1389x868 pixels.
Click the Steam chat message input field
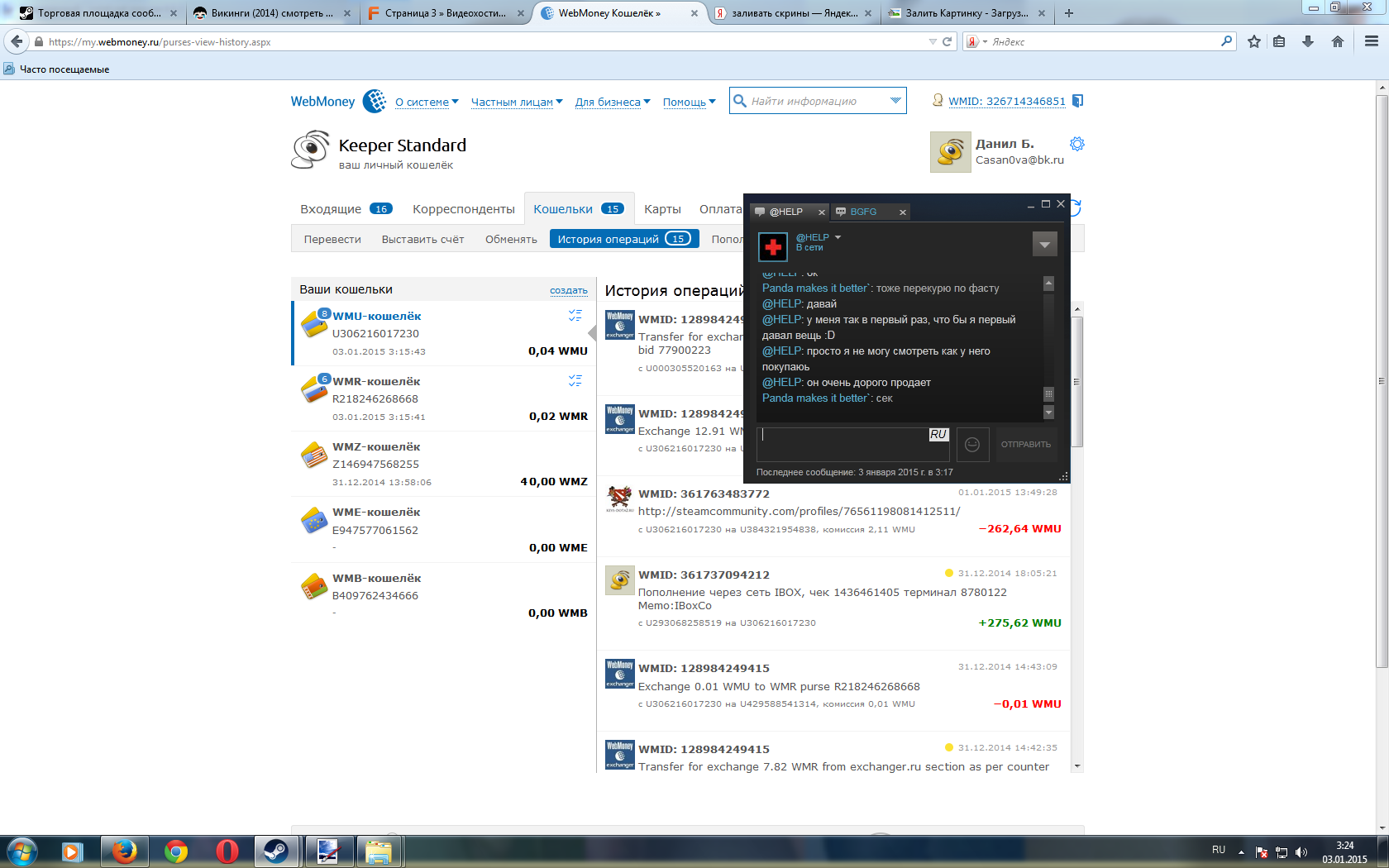[x=854, y=445]
